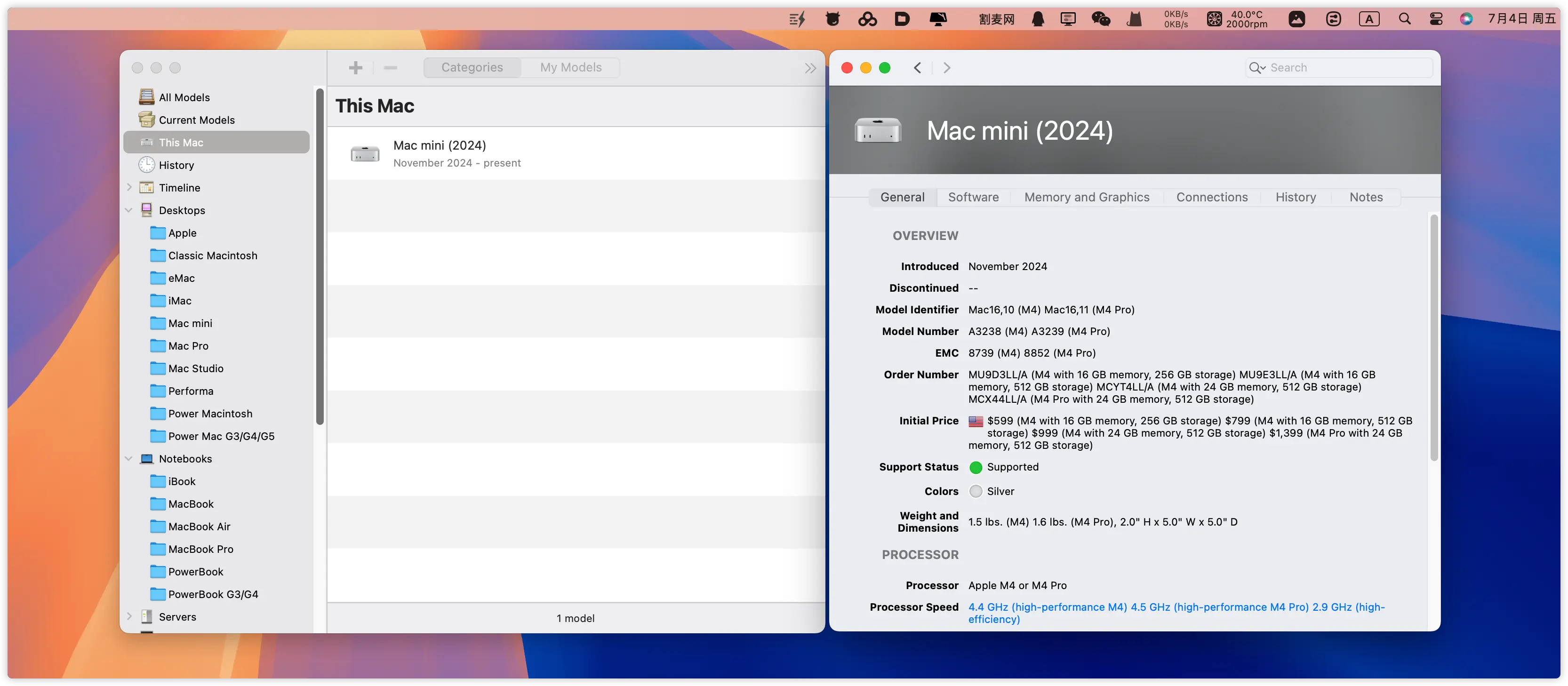Collapse the Desktops group

pos(129,210)
